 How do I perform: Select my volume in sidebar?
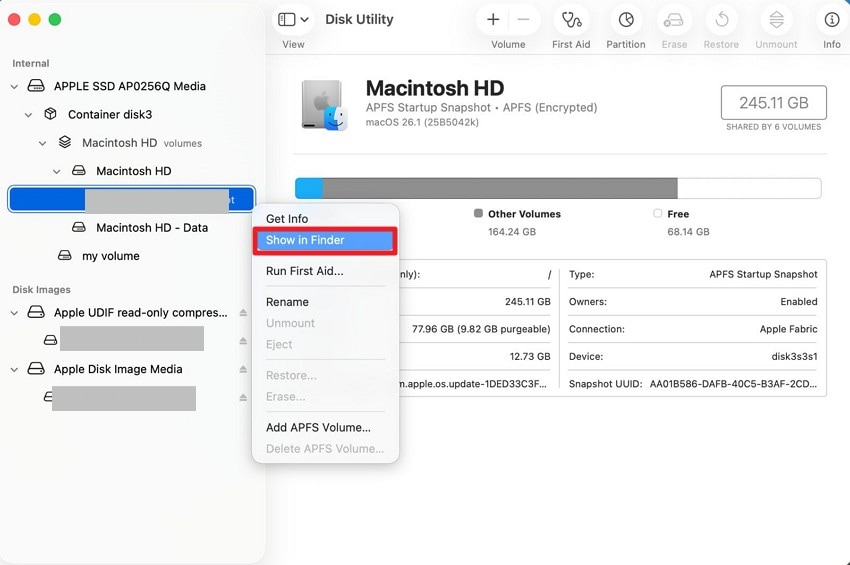coord(111,256)
